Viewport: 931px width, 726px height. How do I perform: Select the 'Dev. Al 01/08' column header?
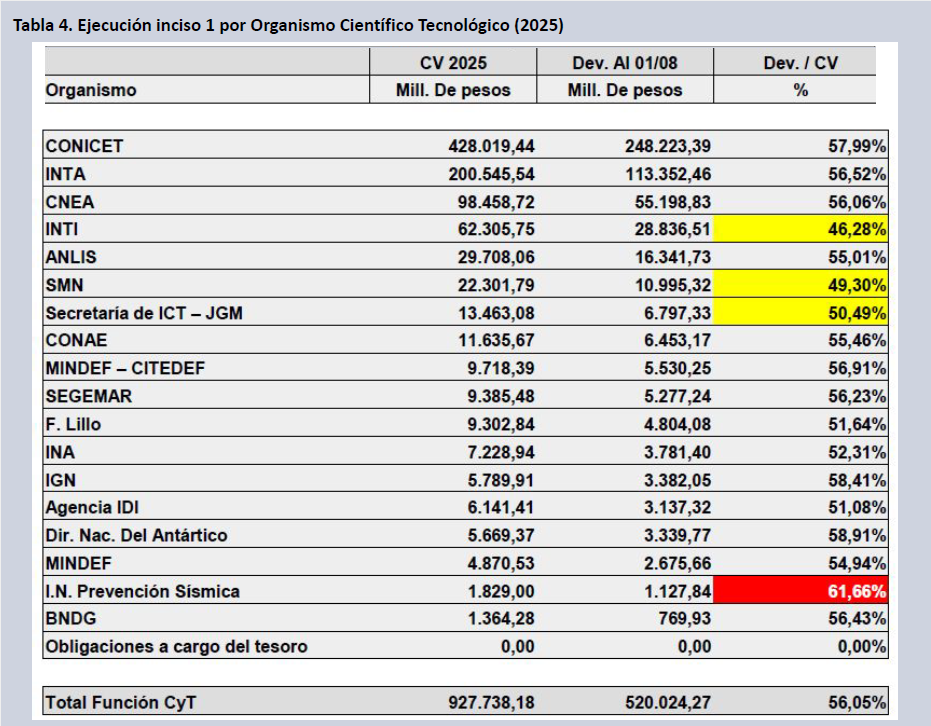[x=625, y=63]
